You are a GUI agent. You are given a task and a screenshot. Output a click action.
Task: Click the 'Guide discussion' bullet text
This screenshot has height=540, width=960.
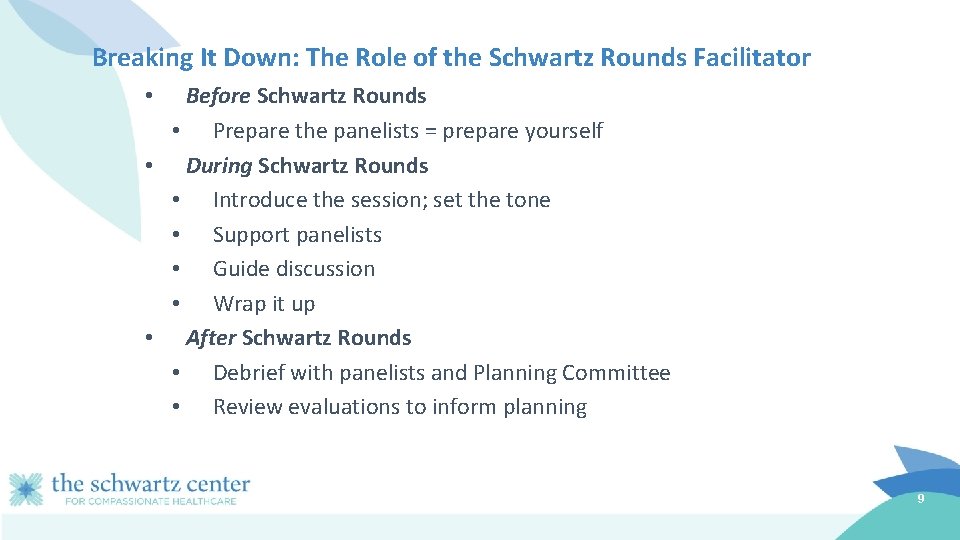point(294,269)
